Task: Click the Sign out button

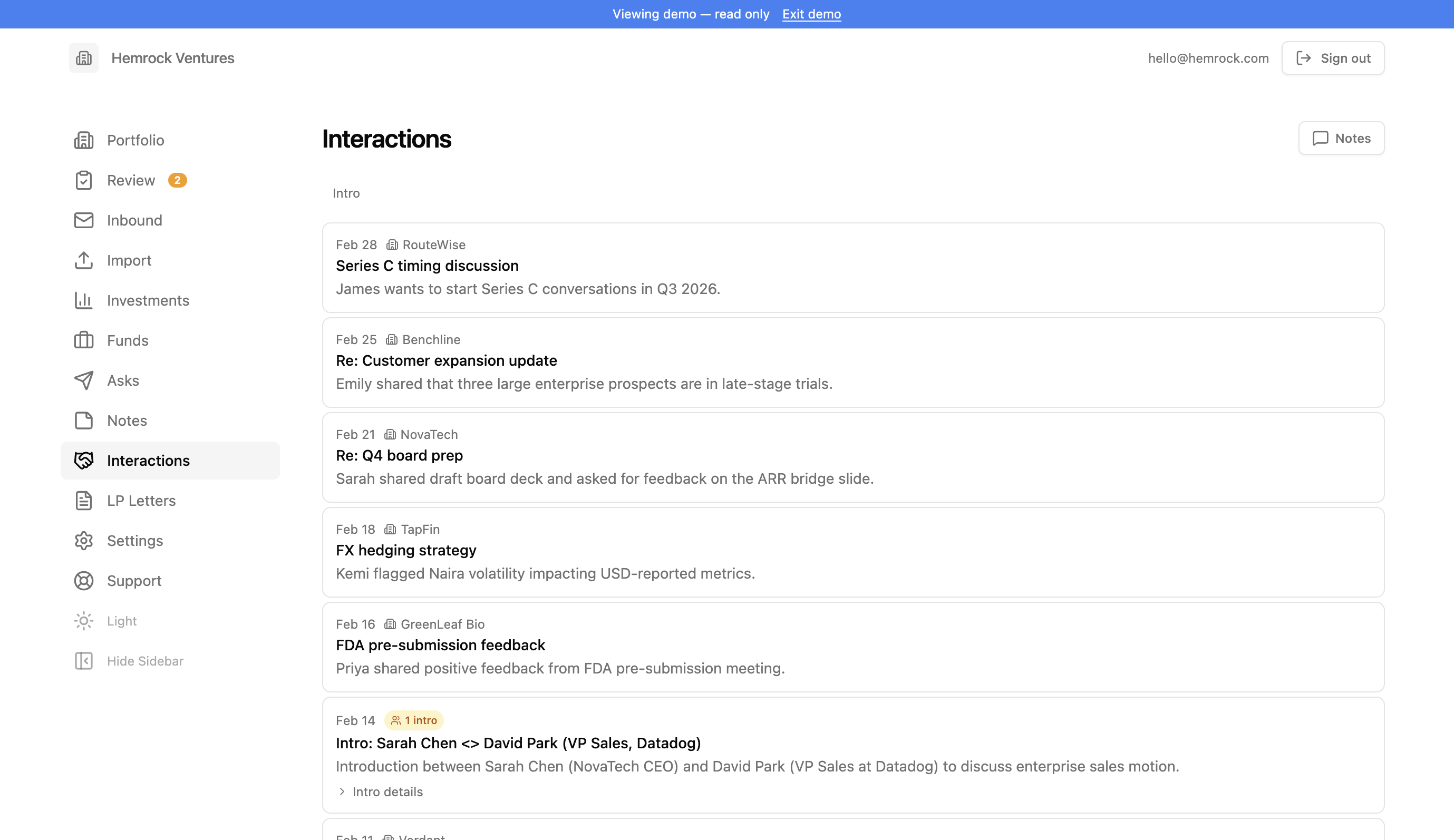Action: pos(1332,57)
